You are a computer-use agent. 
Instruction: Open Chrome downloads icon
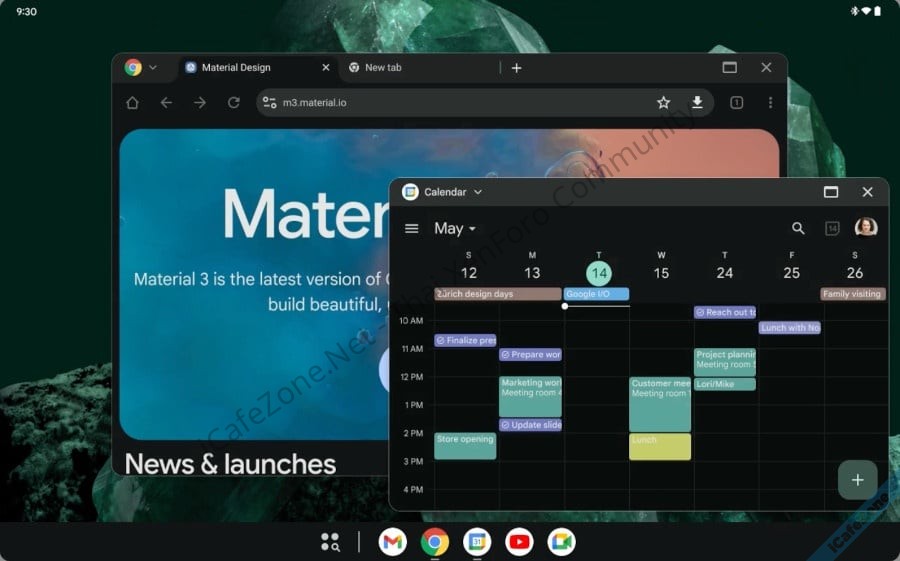(697, 102)
